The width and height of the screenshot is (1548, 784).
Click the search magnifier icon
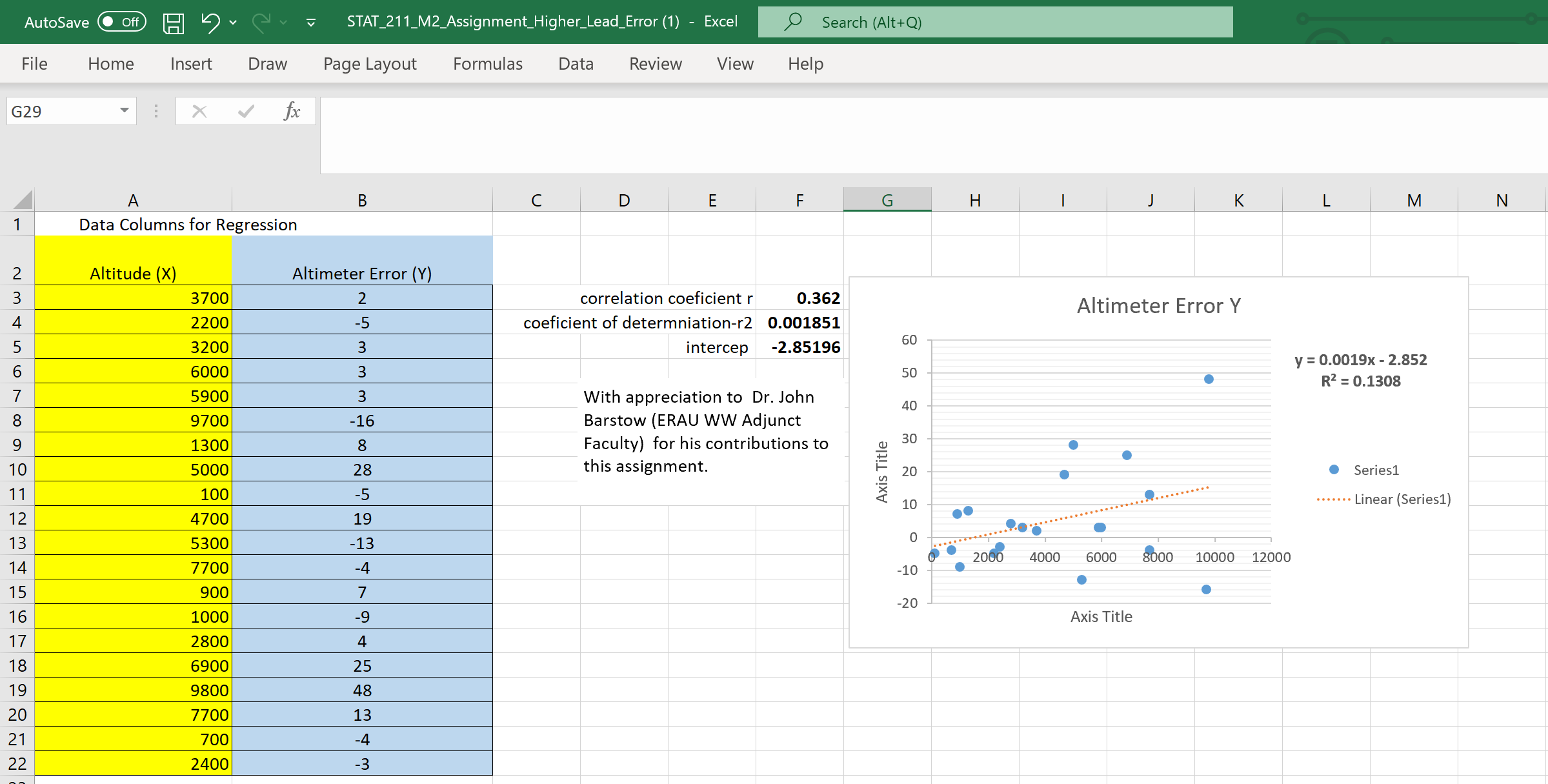pos(793,22)
